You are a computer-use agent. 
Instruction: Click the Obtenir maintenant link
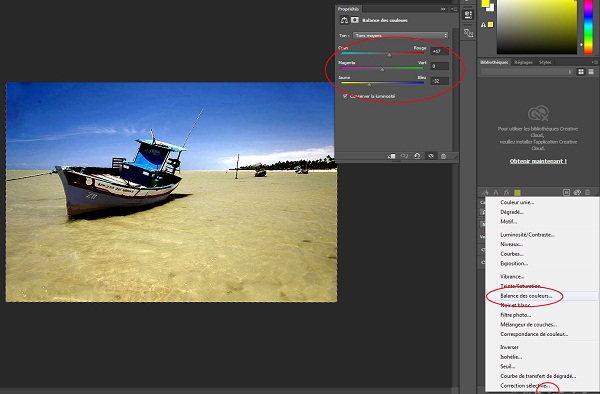pos(538,161)
